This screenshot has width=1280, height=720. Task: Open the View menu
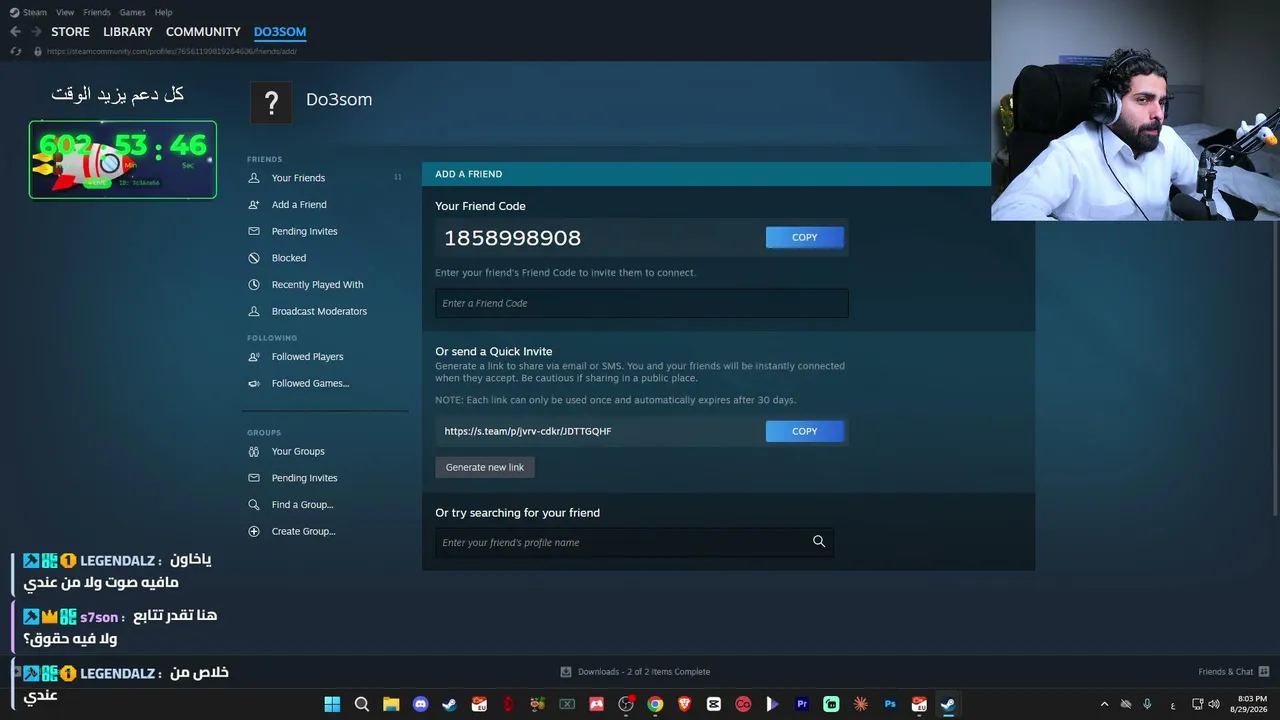coord(65,12)
